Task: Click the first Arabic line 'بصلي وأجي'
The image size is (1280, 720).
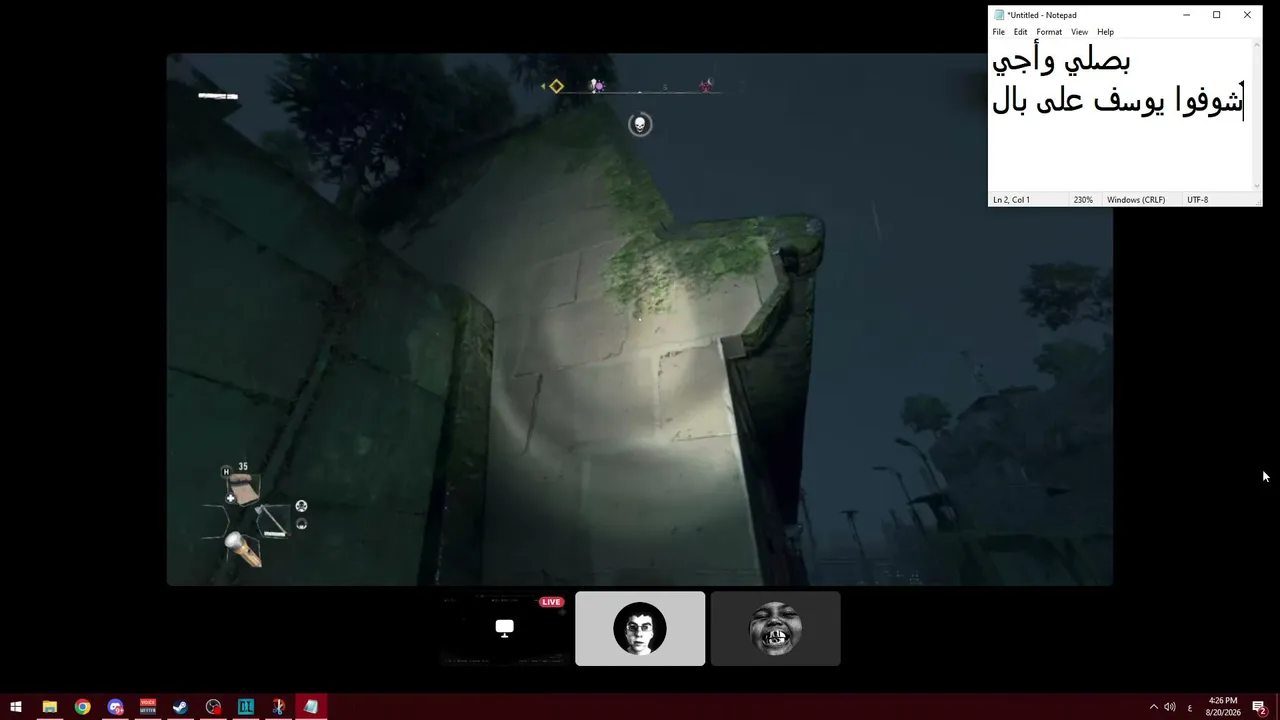Action: [x=1061, y=62]
